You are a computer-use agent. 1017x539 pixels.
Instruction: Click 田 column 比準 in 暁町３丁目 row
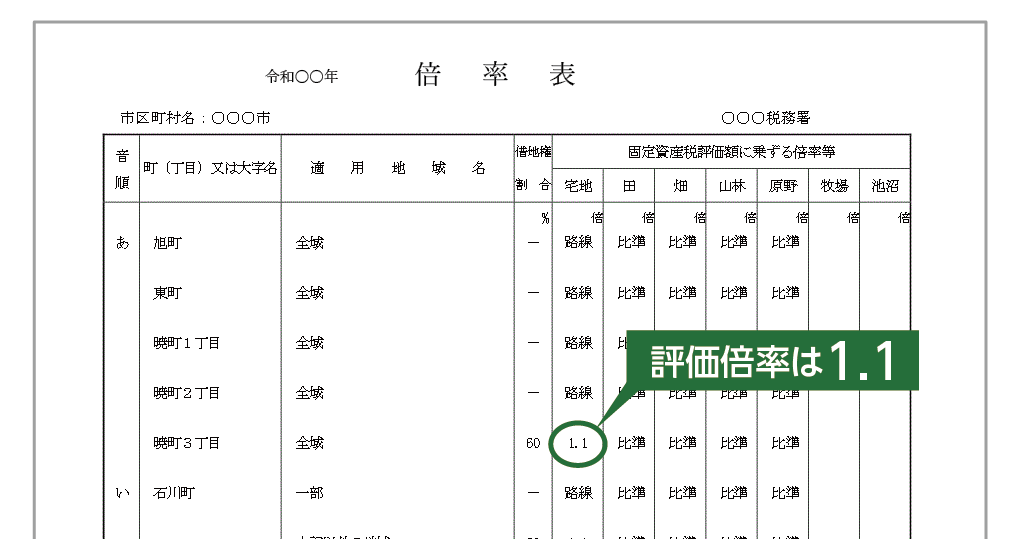click(x=631, y=443)
